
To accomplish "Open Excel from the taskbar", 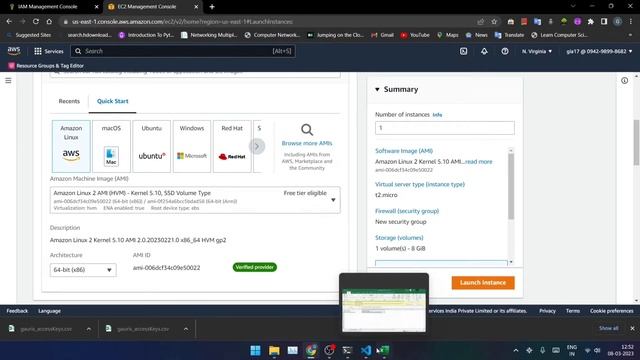I will pyautogui.click(x=383, y=350).
